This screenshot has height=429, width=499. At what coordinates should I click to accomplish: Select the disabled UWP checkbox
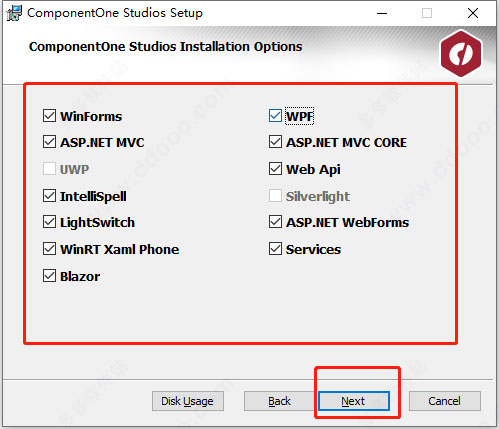click(49, 169)
